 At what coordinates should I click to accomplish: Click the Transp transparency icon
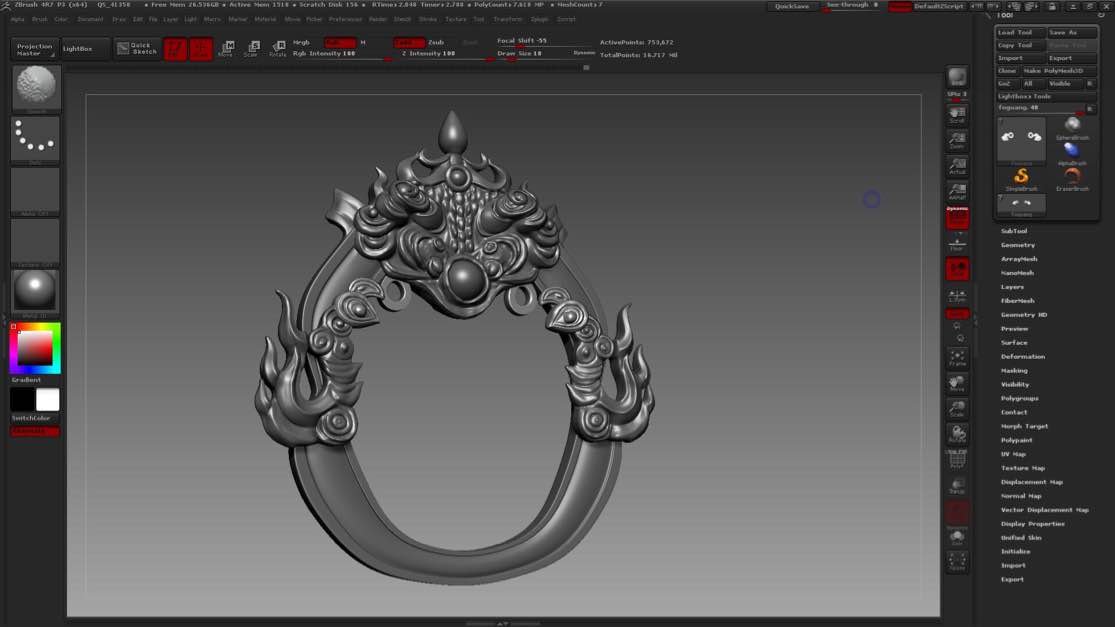tap(957, 486)
